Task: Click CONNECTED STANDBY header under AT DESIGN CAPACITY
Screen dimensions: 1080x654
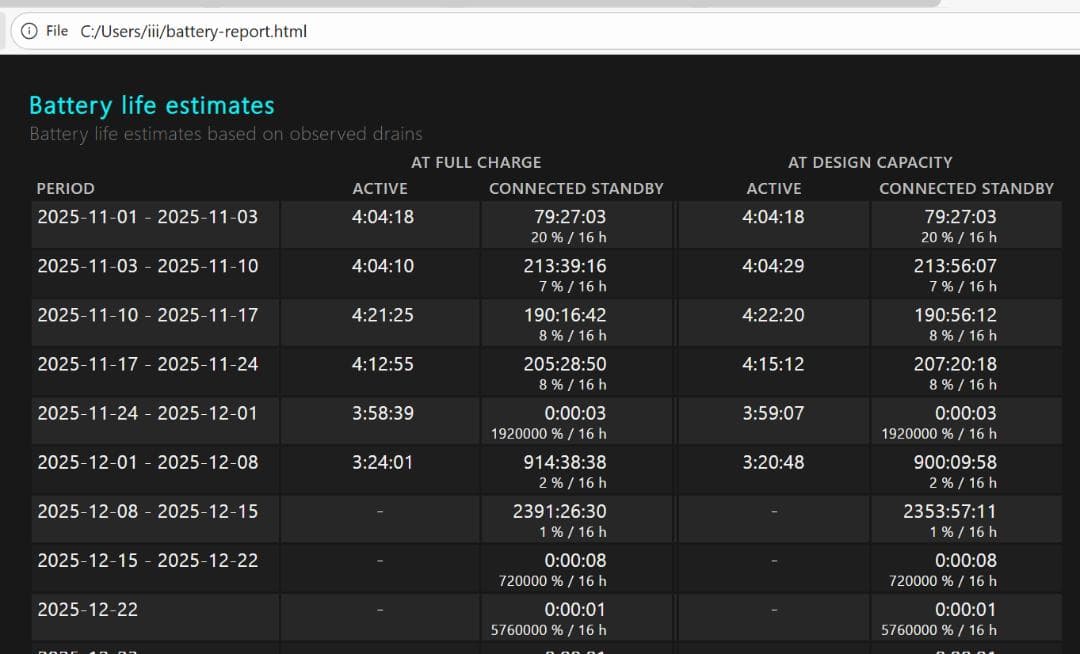Action: pos(966,188)
